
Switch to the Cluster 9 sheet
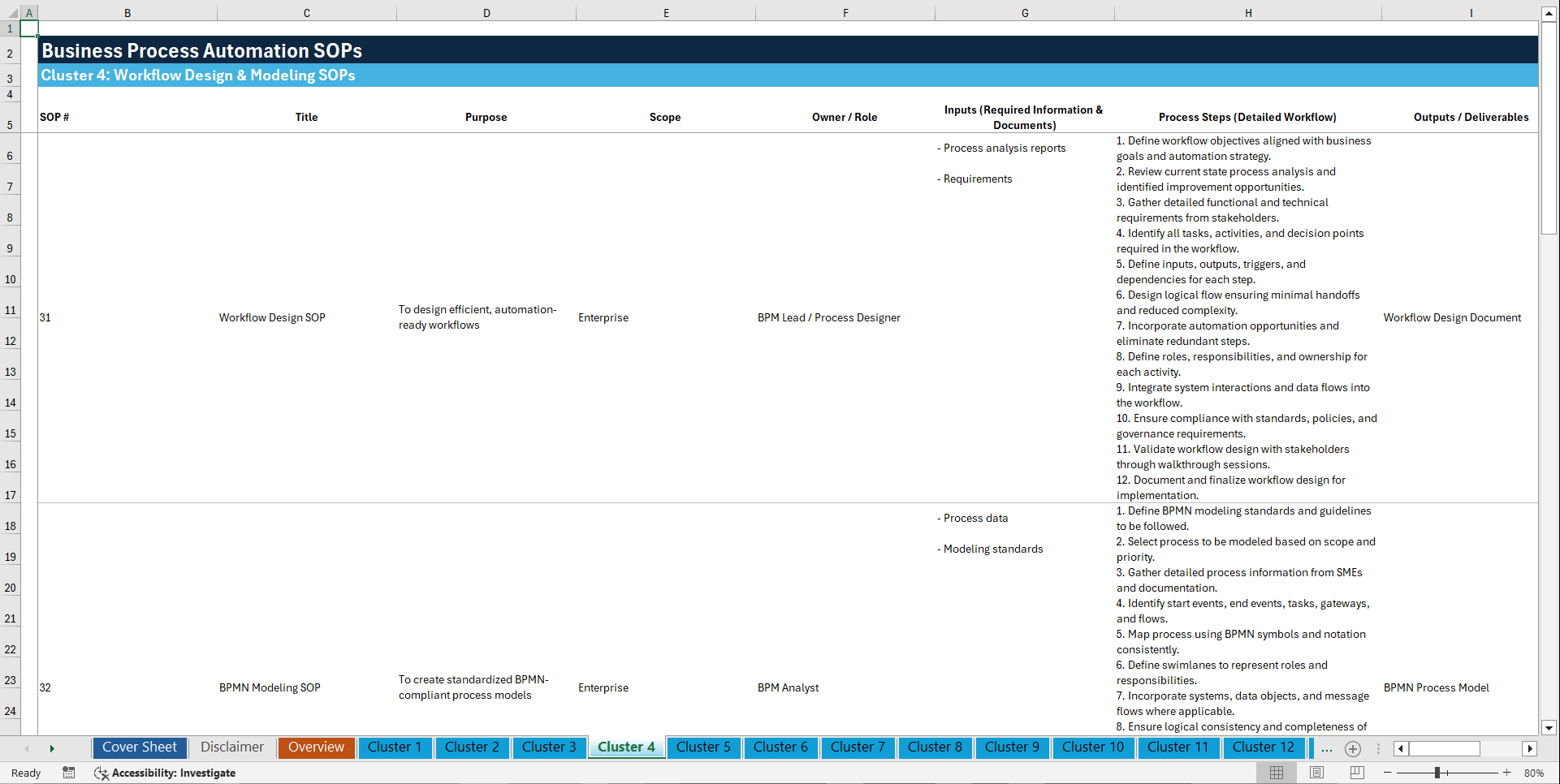1012,747
